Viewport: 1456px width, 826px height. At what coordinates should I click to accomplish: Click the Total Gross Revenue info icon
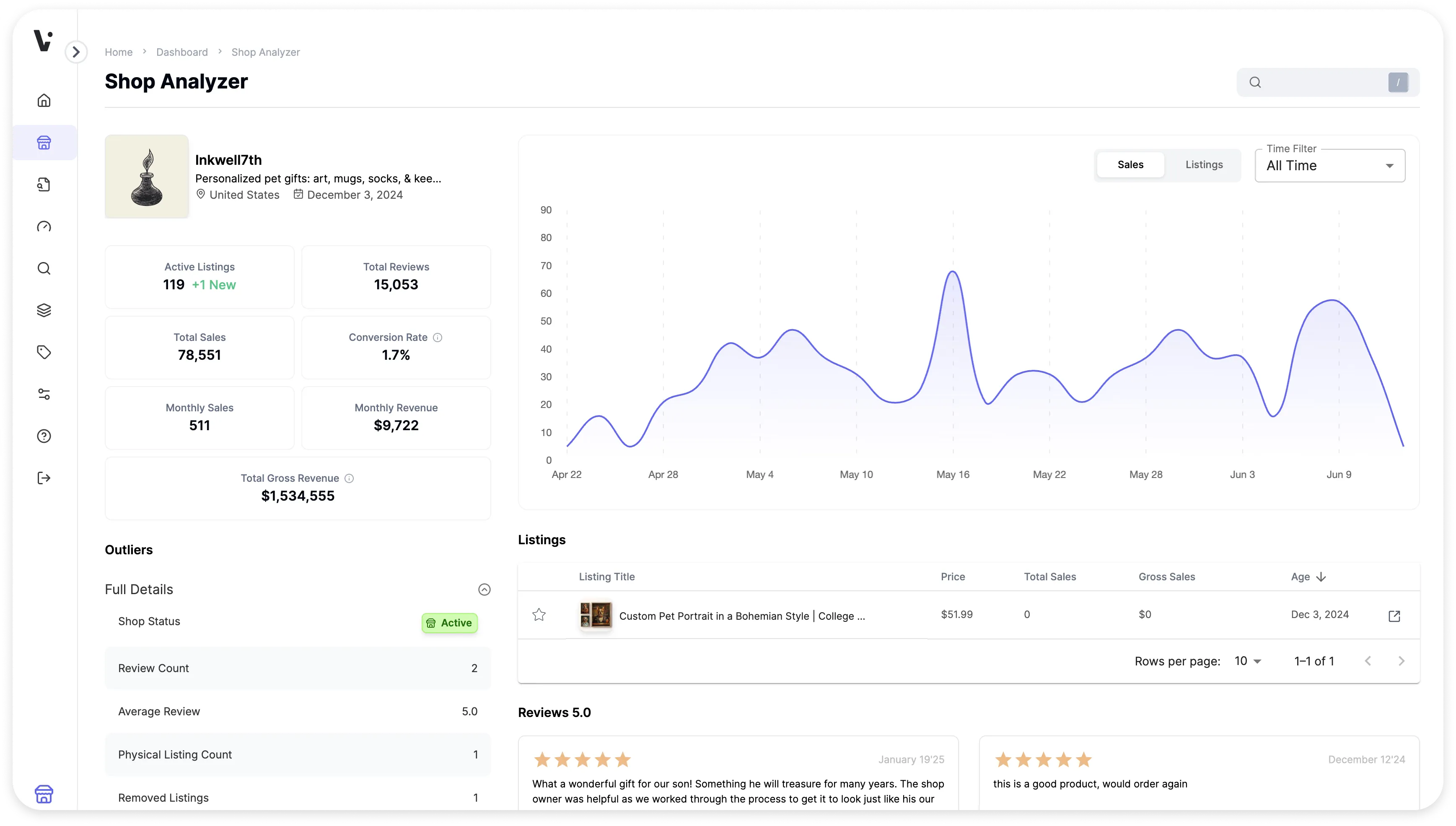(349, 478)
